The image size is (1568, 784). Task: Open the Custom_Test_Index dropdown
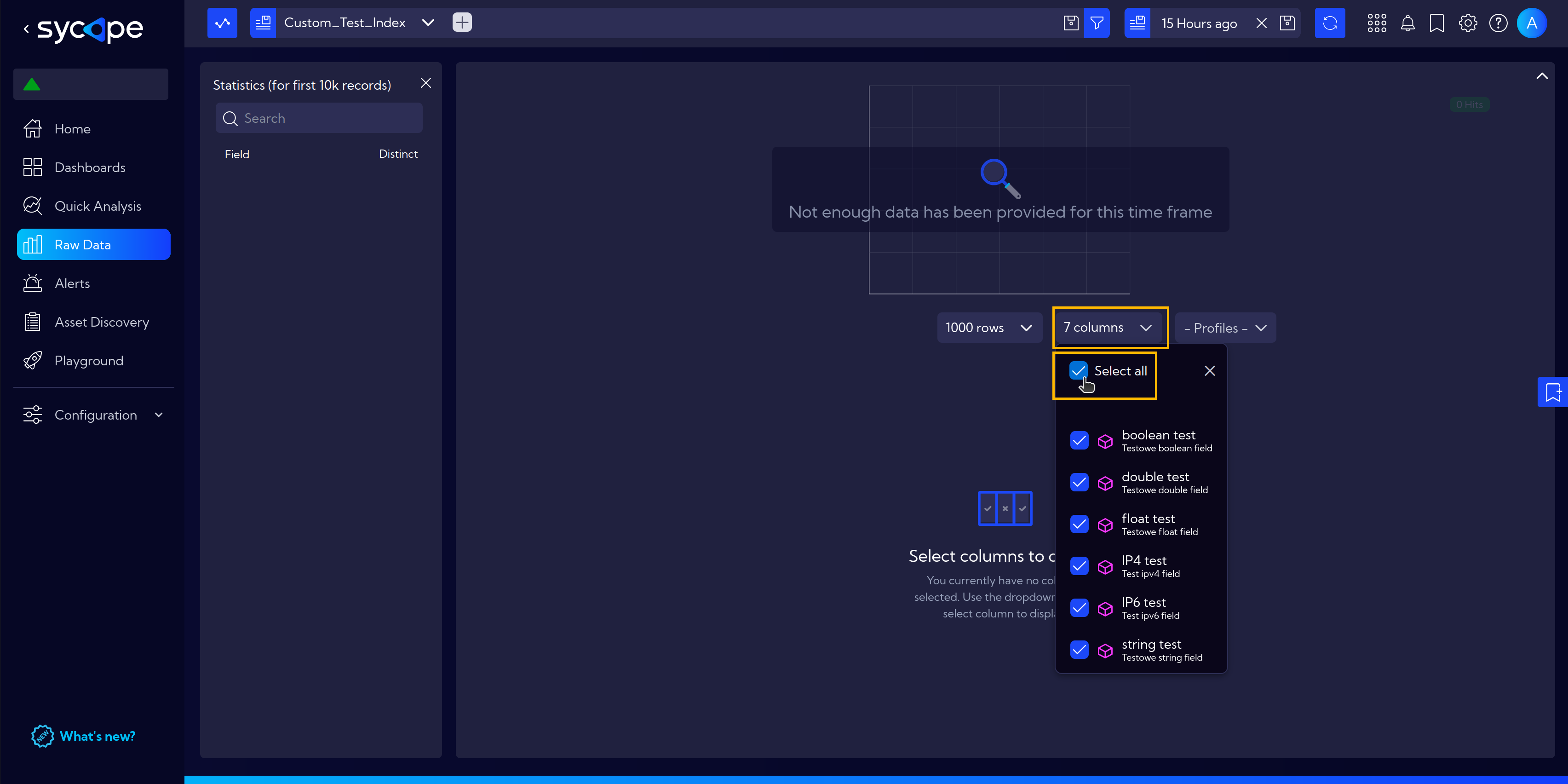click(428, 23)
